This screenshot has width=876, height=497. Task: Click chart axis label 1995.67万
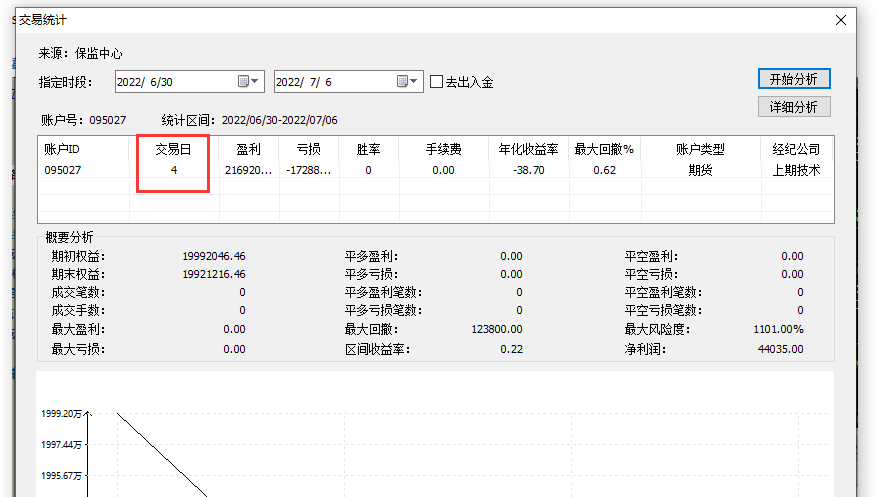tap(61, 476)
